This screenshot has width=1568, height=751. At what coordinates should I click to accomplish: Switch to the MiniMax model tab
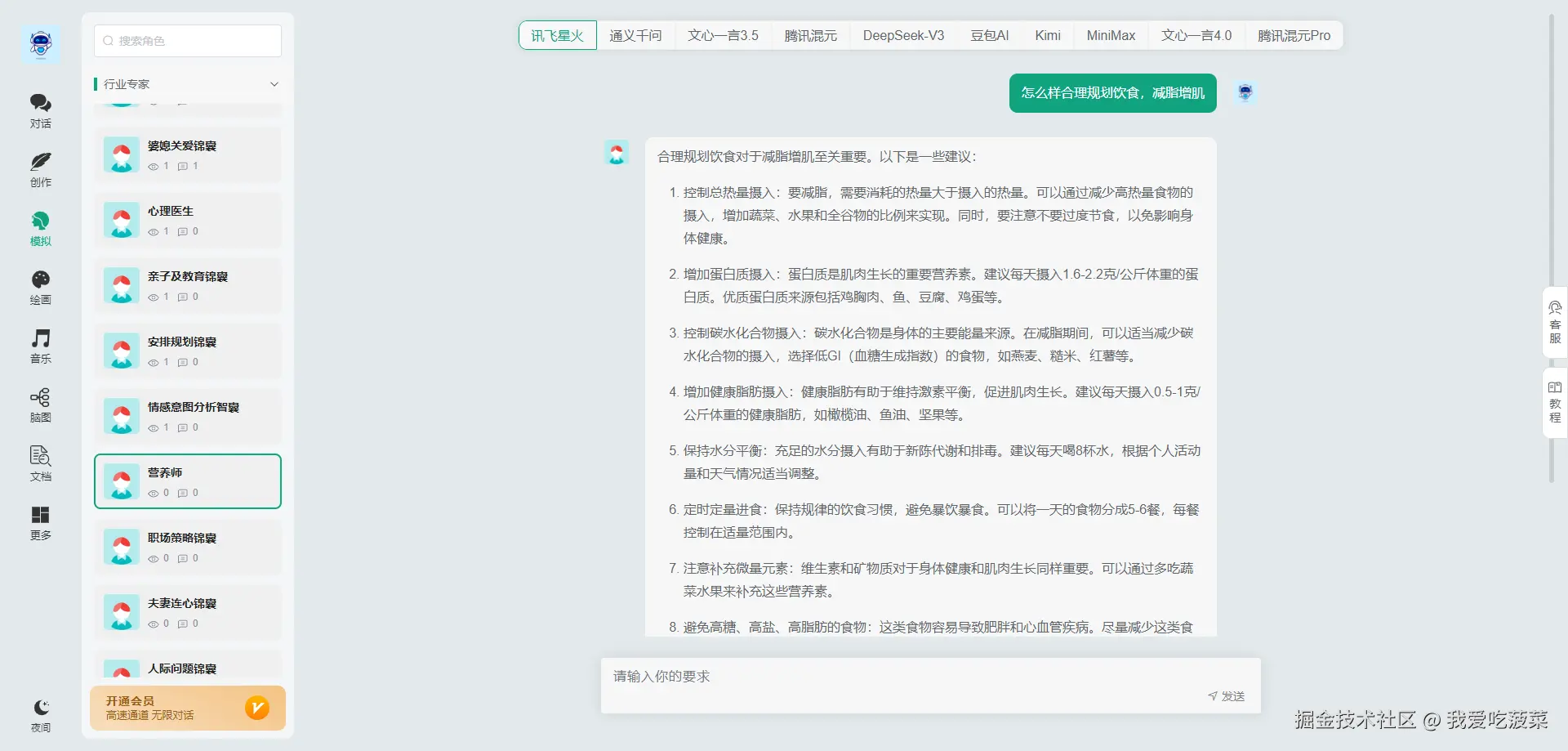pos(1111,35)
